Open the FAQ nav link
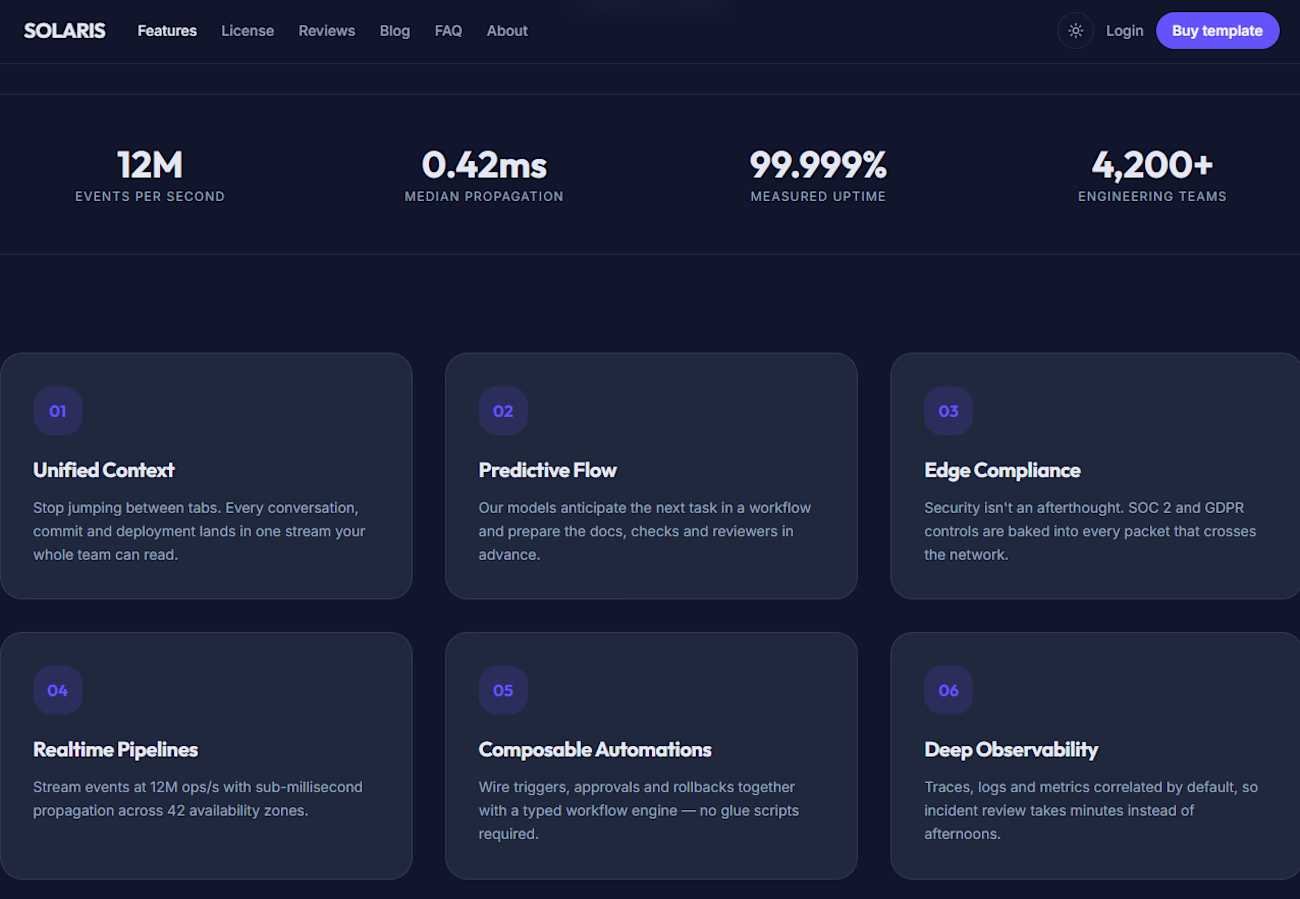1300x899 pixels. 448,31
